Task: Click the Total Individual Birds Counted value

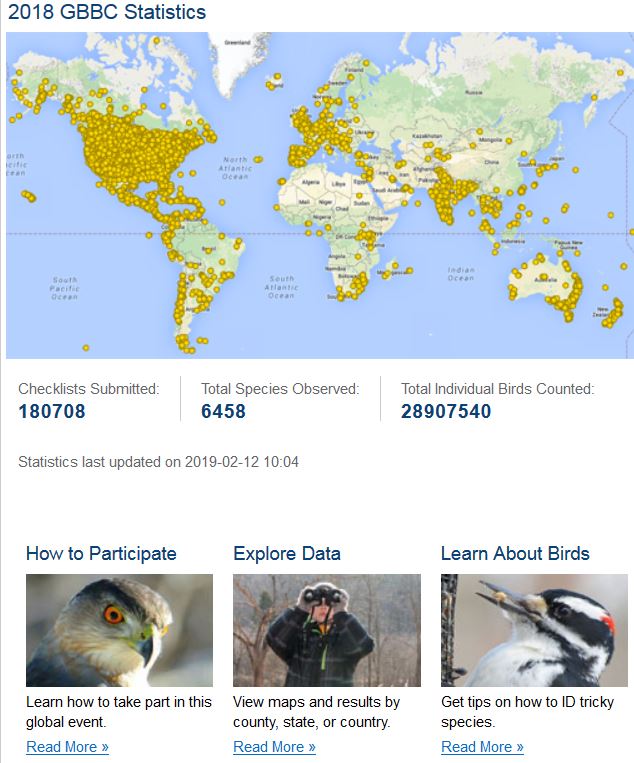Action: [446, 411]
